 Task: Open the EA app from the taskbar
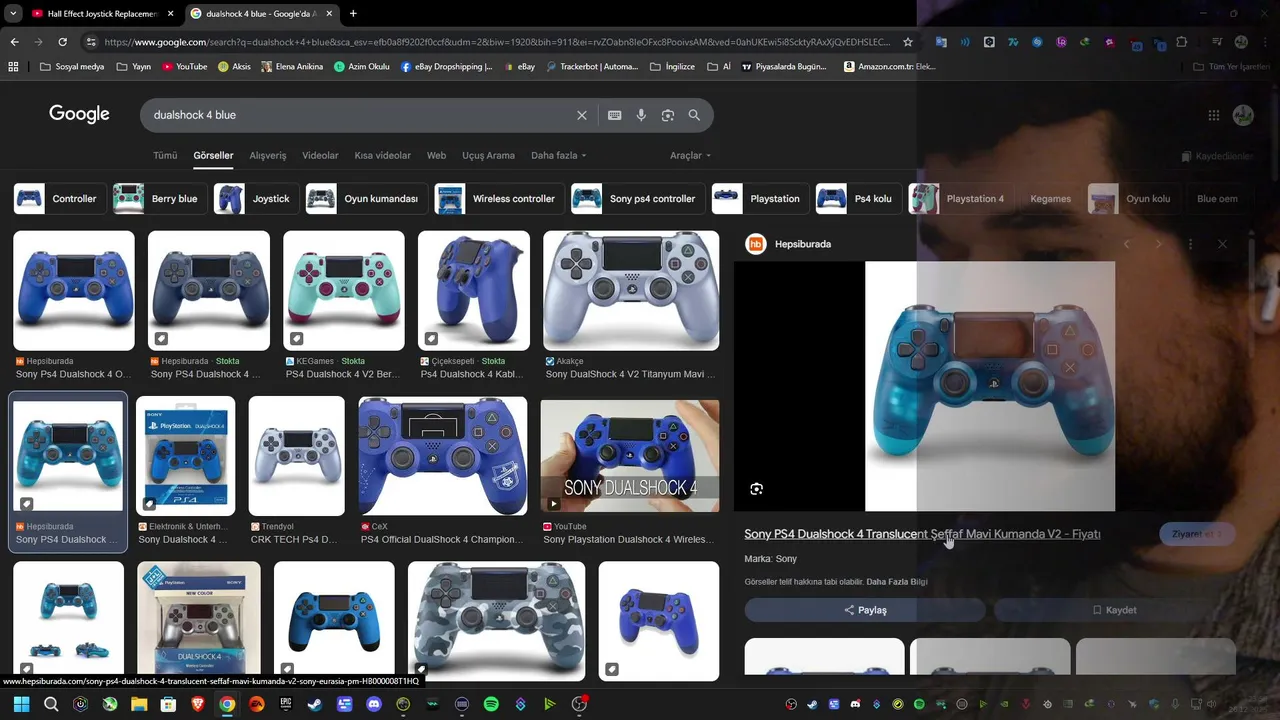tap(257, 704)
